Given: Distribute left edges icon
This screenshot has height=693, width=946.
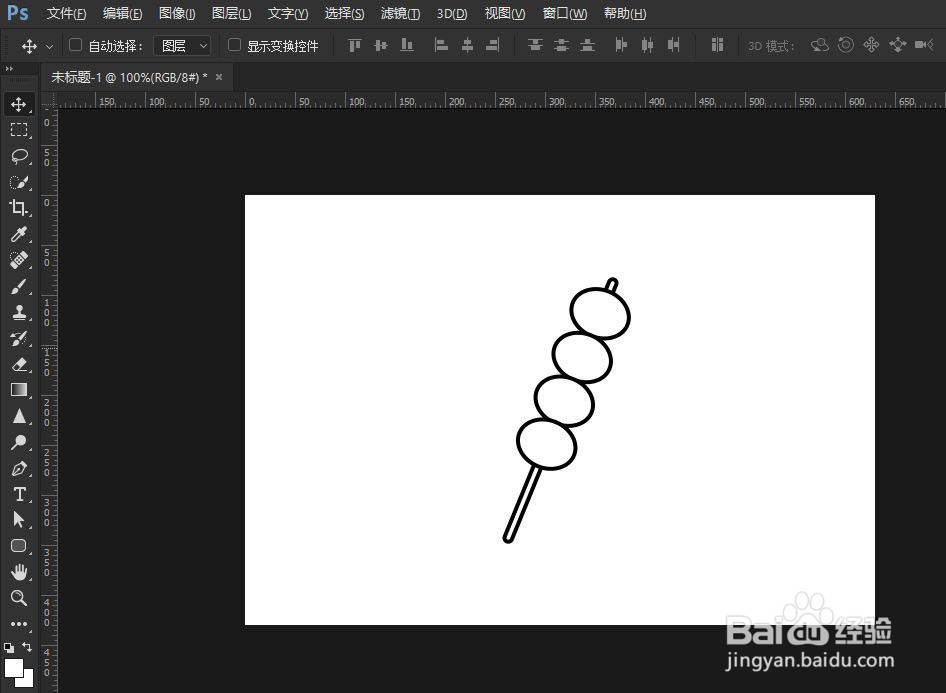Looking at the screenshot, I should (x=621, y=45).
